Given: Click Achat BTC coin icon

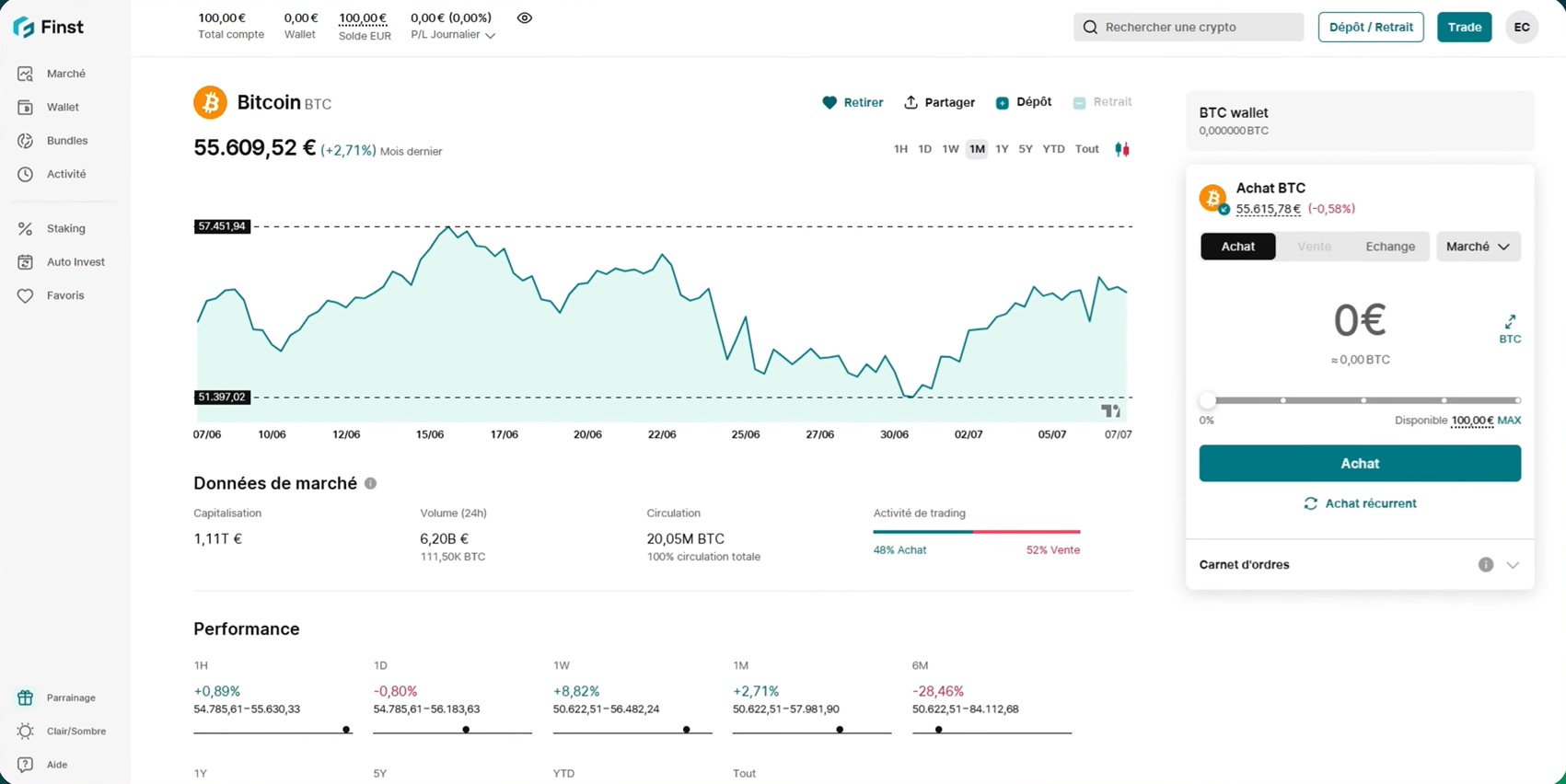Looking at the screenshot, I should click(x=1213, y=198).
